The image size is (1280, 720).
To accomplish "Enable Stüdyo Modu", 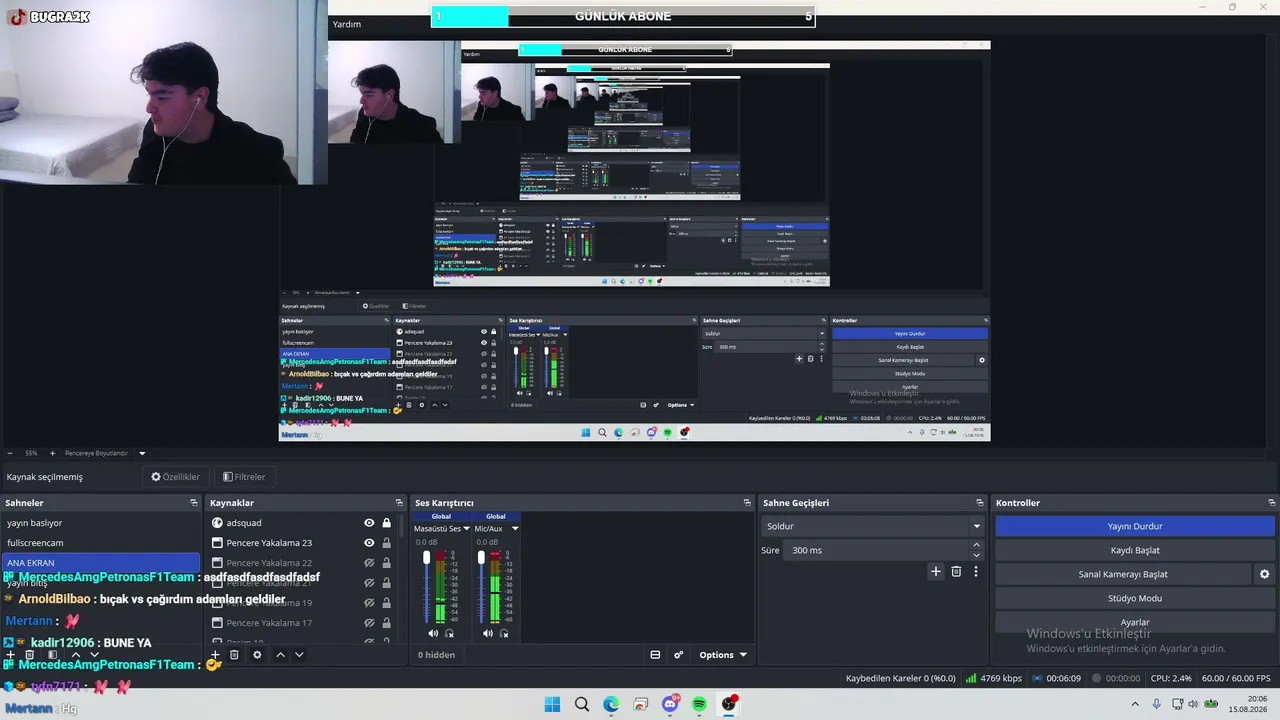I will (1135, 598).
